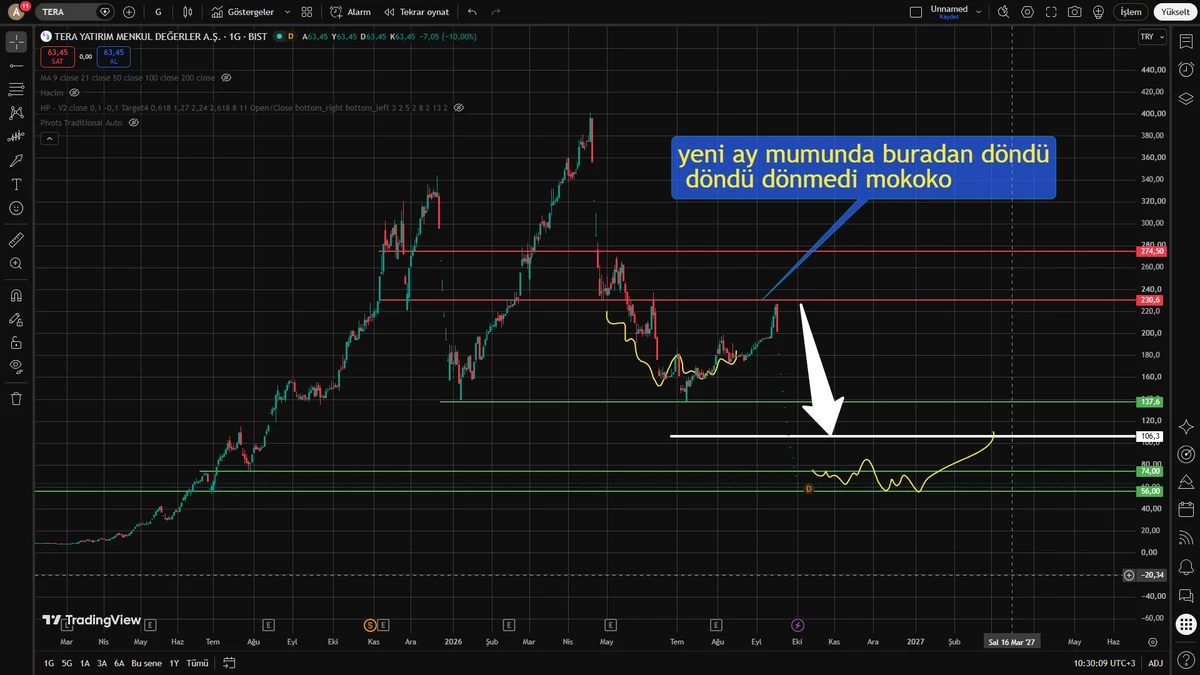Select the 1G time range
The image size is (1200, 675).
pos(49,662)
